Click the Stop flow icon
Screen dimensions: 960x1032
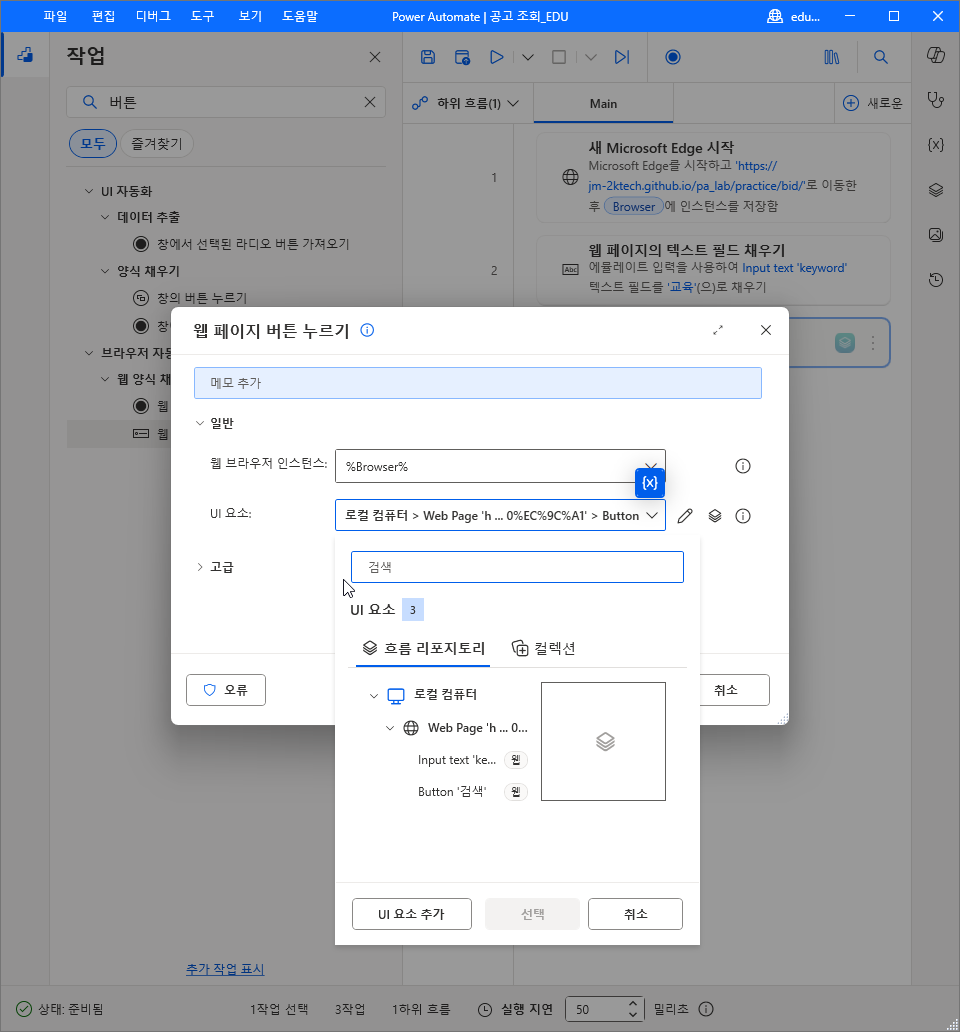pyautogui.click(x=559, y=57)
